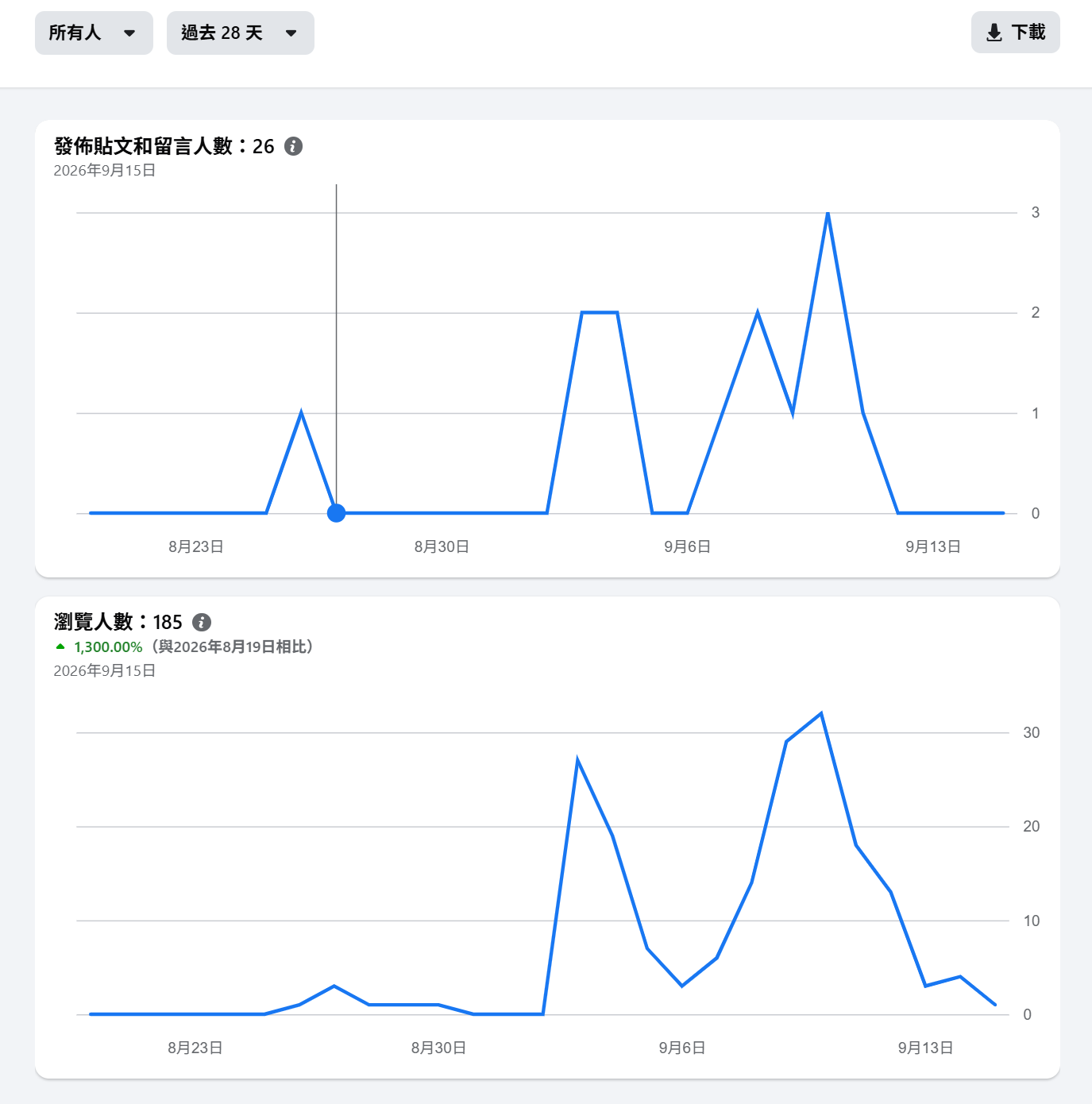1092x1104 pixels.
Task: Click the 1,300.00% comparison text
Action: 108,647
